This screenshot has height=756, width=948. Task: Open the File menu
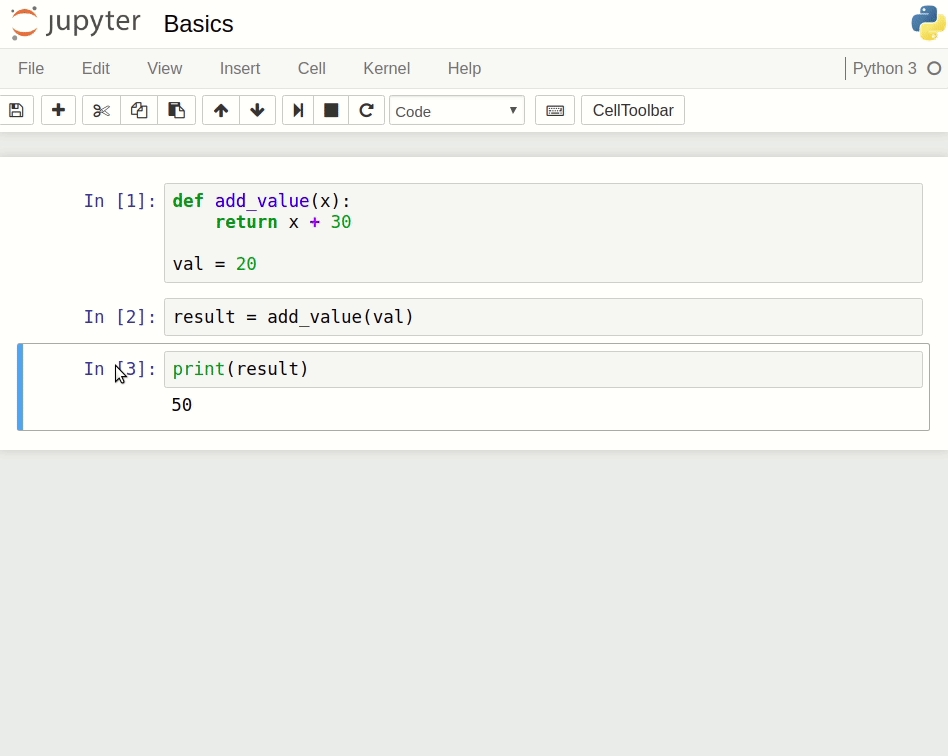click(31, 68)
